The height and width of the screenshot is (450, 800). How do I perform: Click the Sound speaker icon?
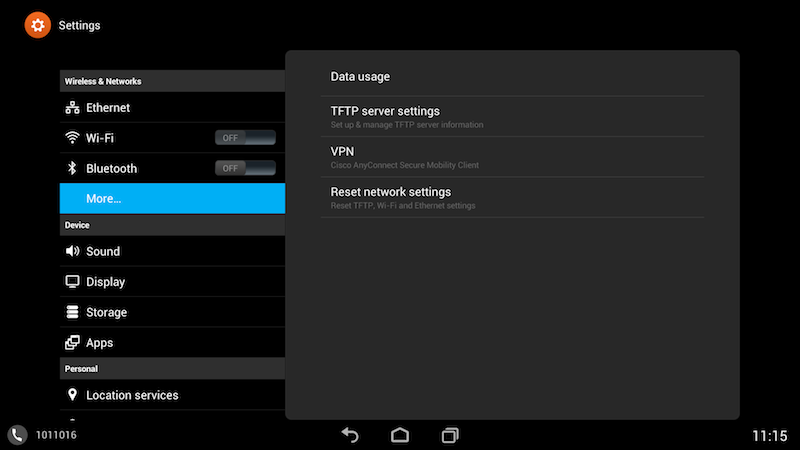(72, 252)
